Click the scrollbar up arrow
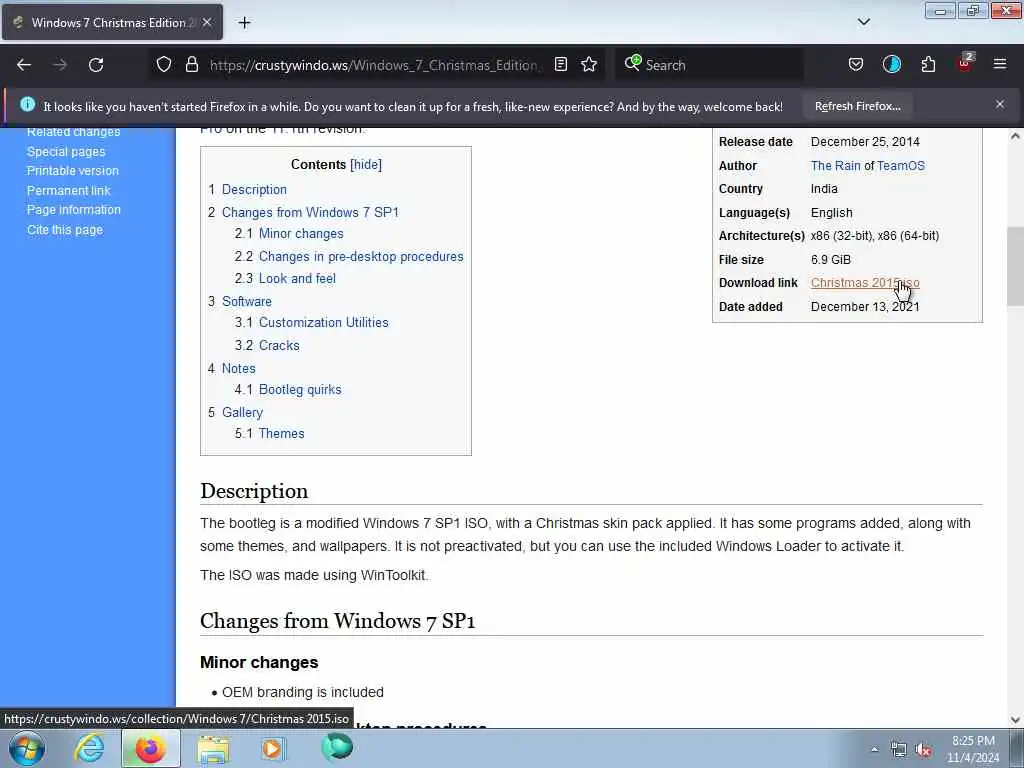This screenshot has width=1024, height=768. [x=1015, y=136]
